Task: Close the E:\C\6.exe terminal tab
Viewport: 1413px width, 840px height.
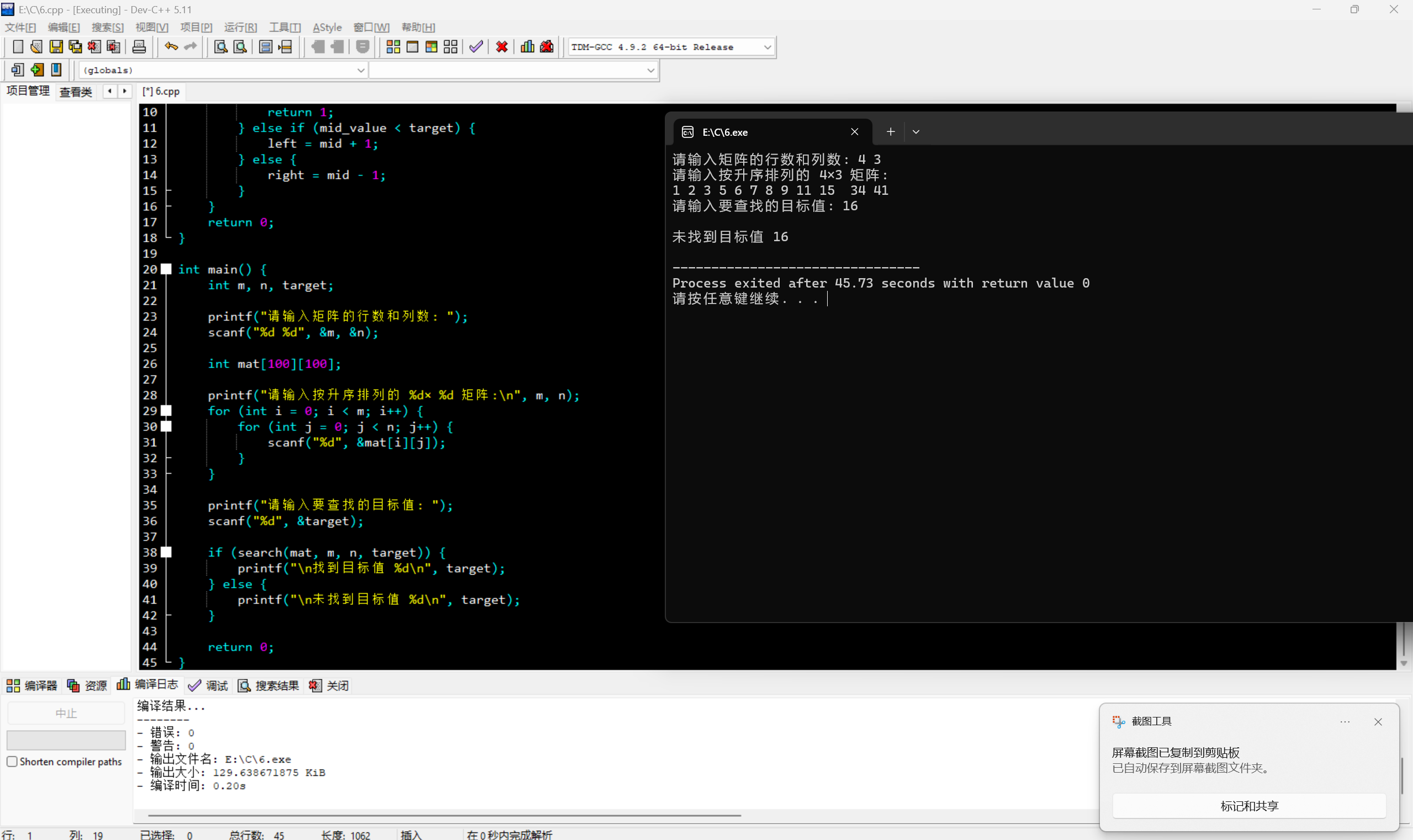Action: pyautogui.click(x=855, y=132)
